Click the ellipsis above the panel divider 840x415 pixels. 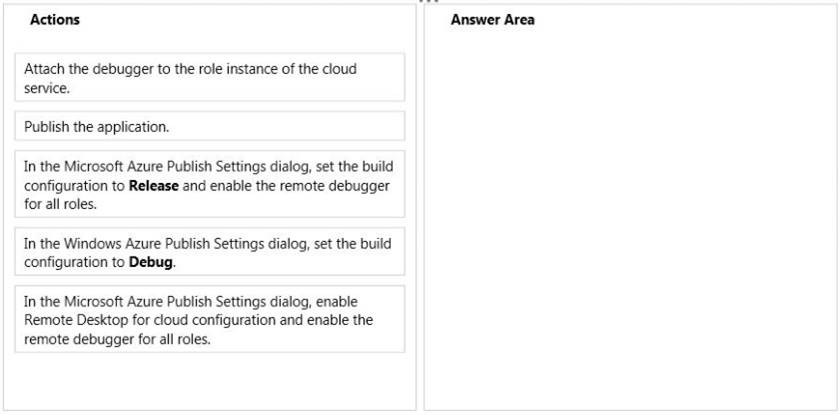pos(429,2)
